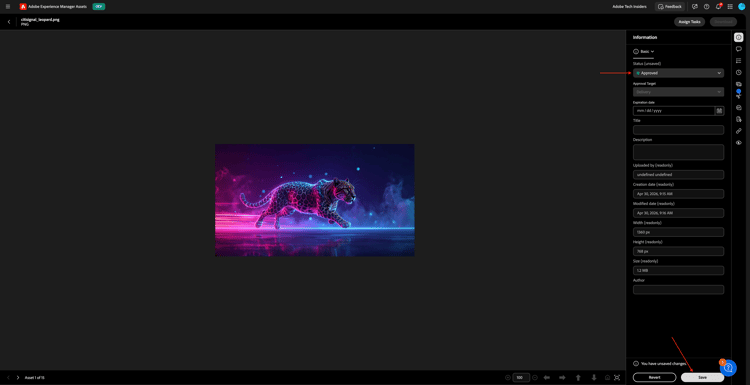
Task: Open the eye preview rail icon
Action: [739, 143]
